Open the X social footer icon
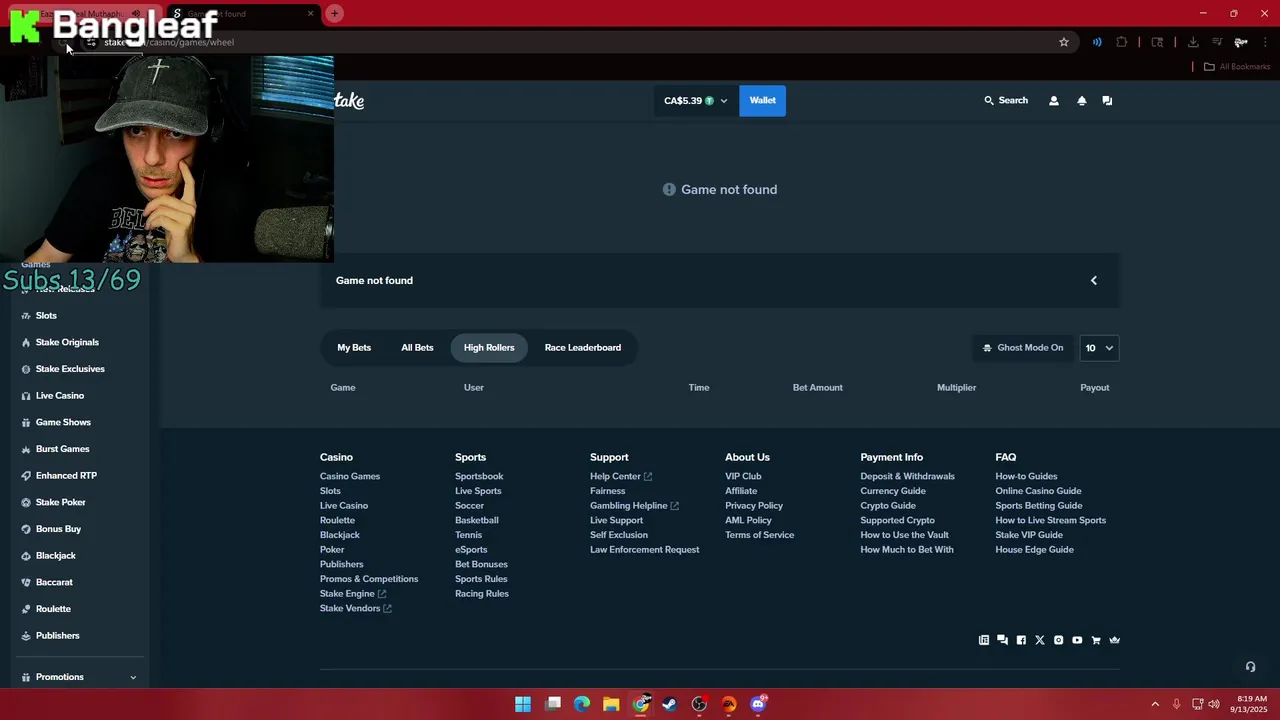Screen dimensions: 1280x720 point(1040,640)
